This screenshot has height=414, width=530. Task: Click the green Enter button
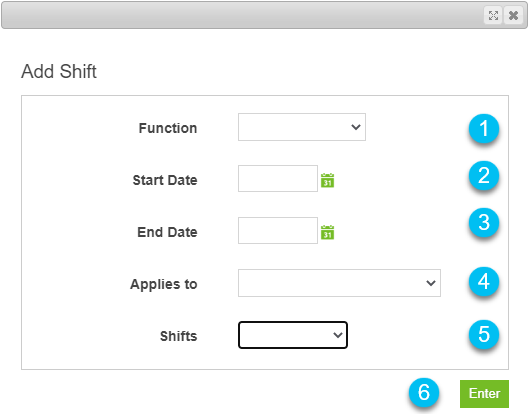point(484,394)
